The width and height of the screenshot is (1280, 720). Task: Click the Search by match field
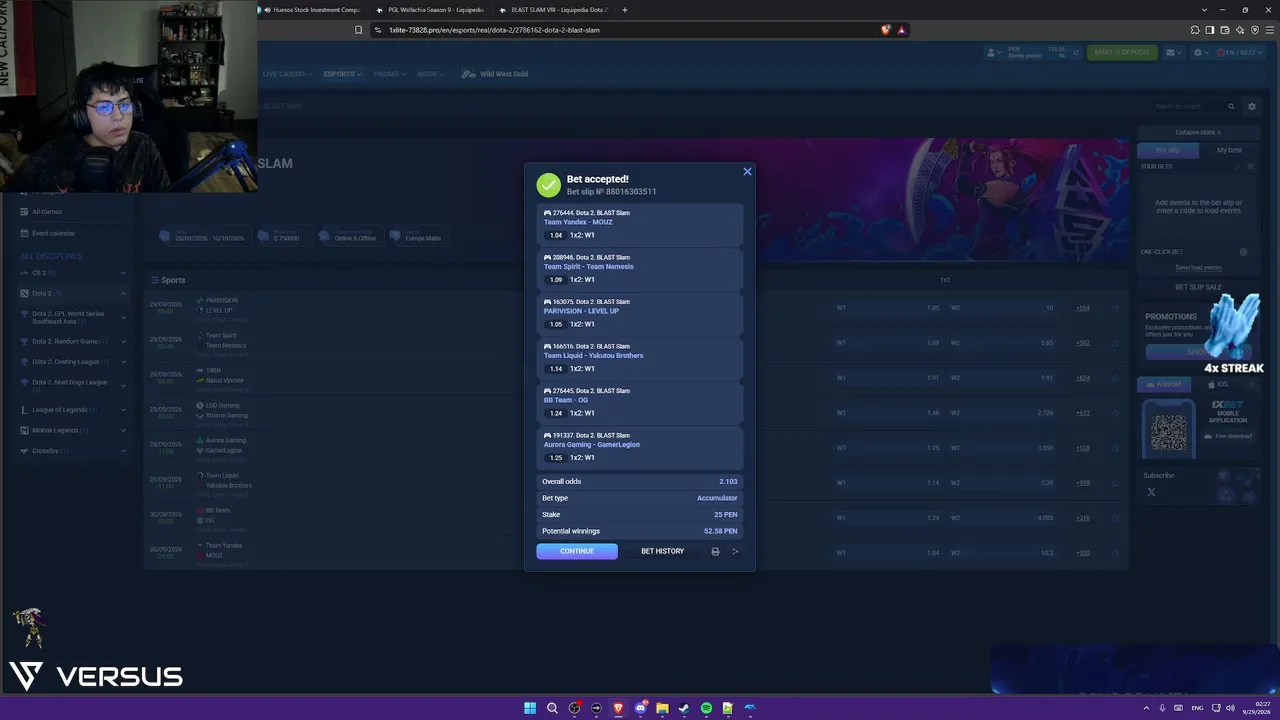click(1189, 106)
